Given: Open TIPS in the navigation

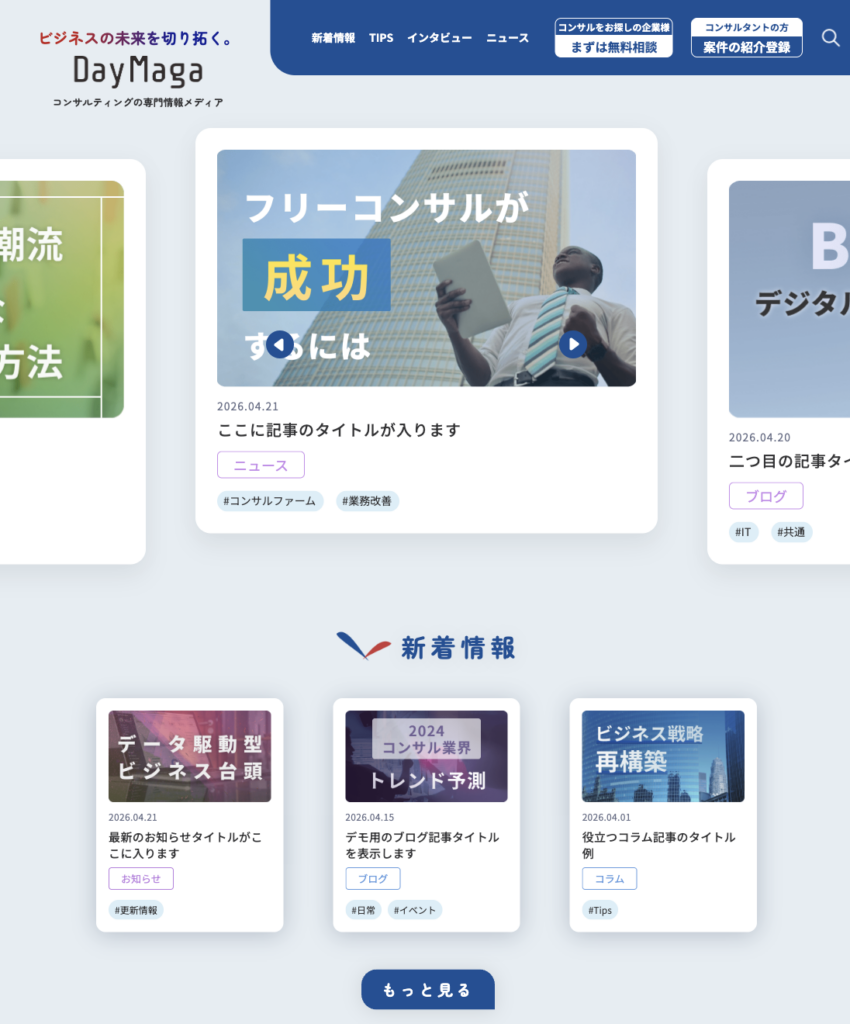Looking at the screenshot, I should click(381, 38).
